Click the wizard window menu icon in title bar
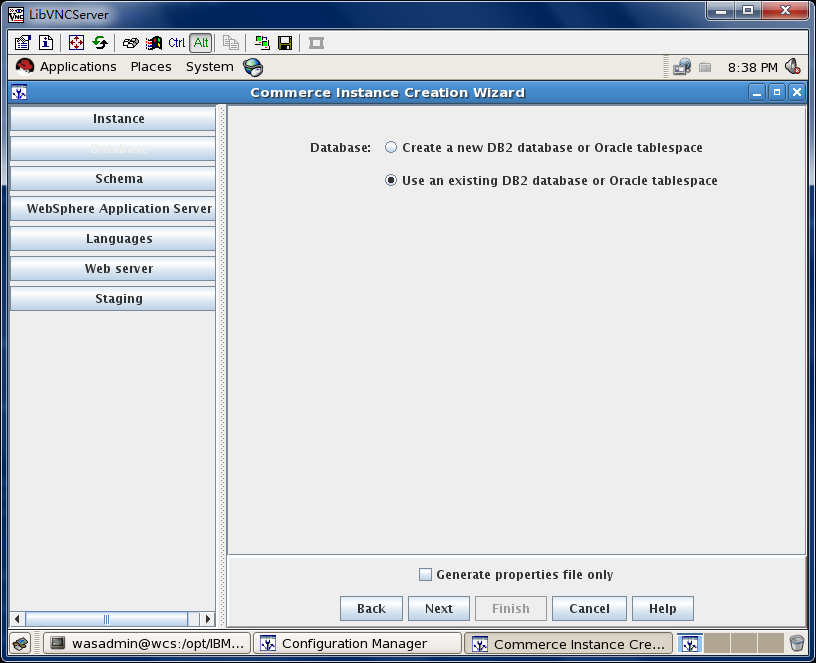 (x=19, y=93)
